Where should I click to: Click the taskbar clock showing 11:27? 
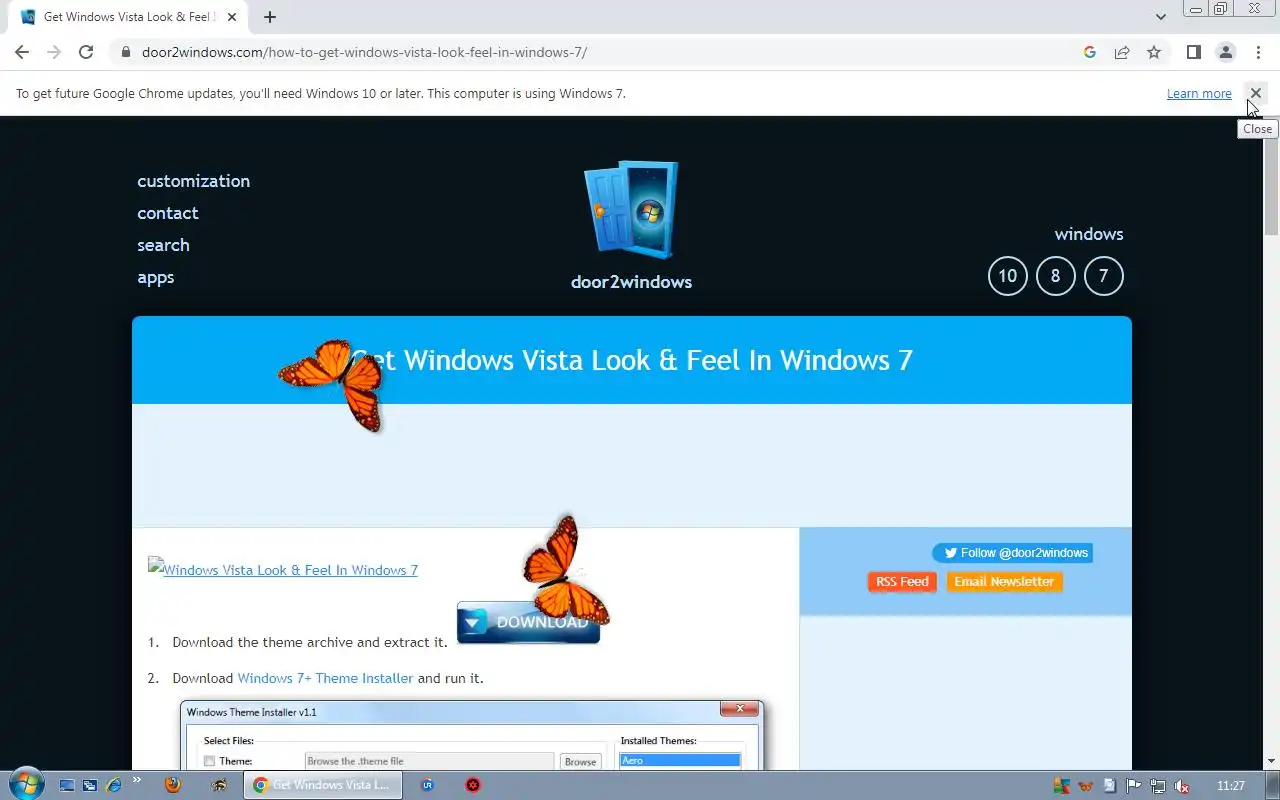coord(1231,786)
